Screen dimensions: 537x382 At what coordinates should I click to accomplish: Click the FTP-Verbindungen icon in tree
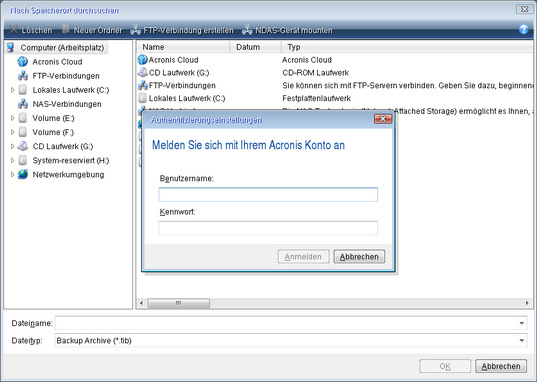tap(23, 76)
